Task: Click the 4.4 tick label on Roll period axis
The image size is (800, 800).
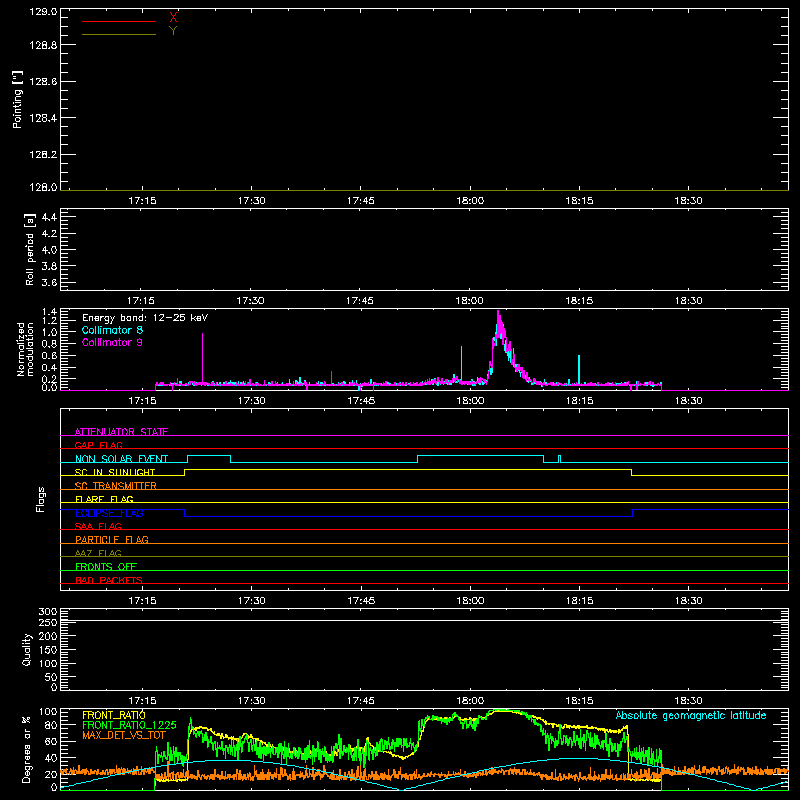Action: click(49, 217)
